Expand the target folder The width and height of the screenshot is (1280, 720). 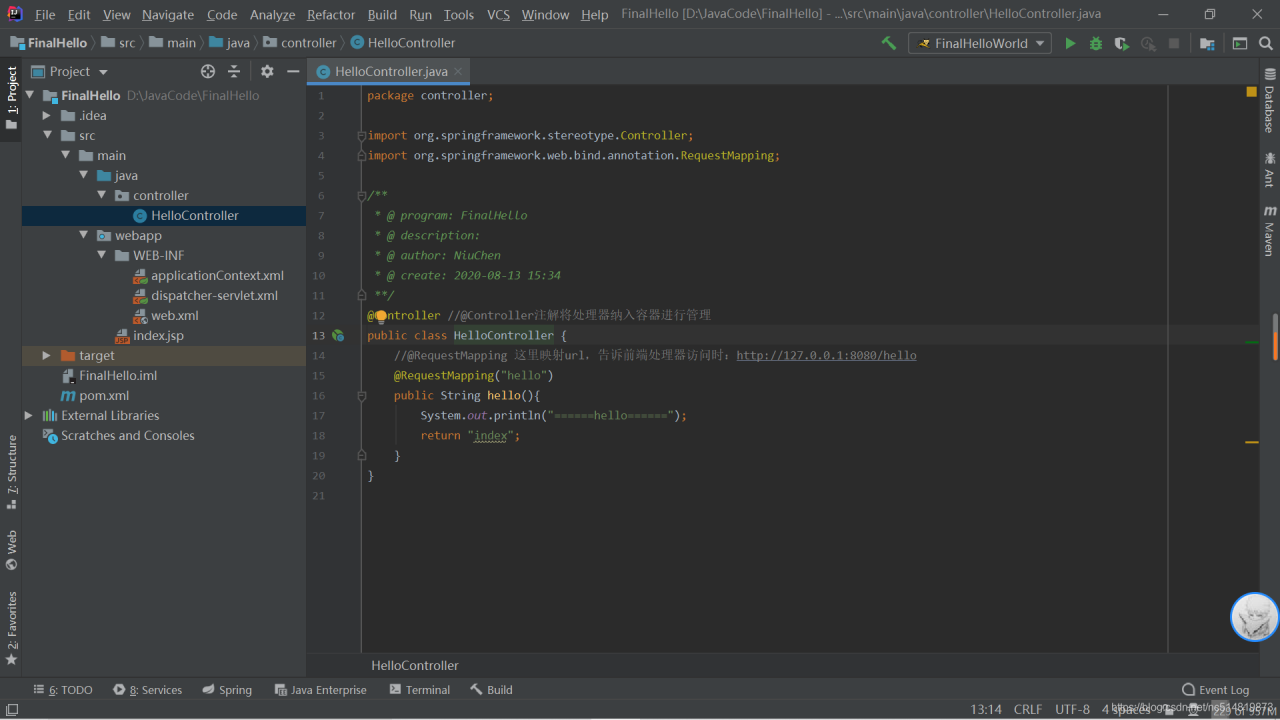pos(46,355)
